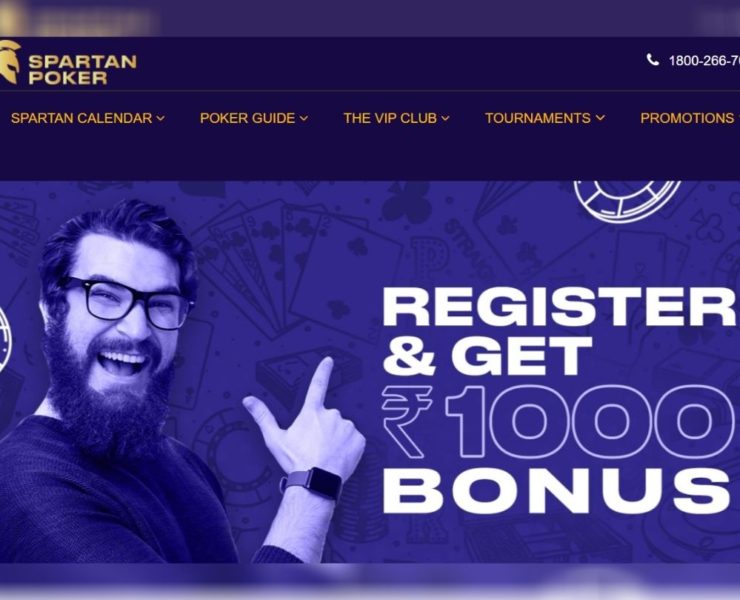Click the Spartan Poker logo text
This screenshot has width=740, height=600.
tap(83, 69)
